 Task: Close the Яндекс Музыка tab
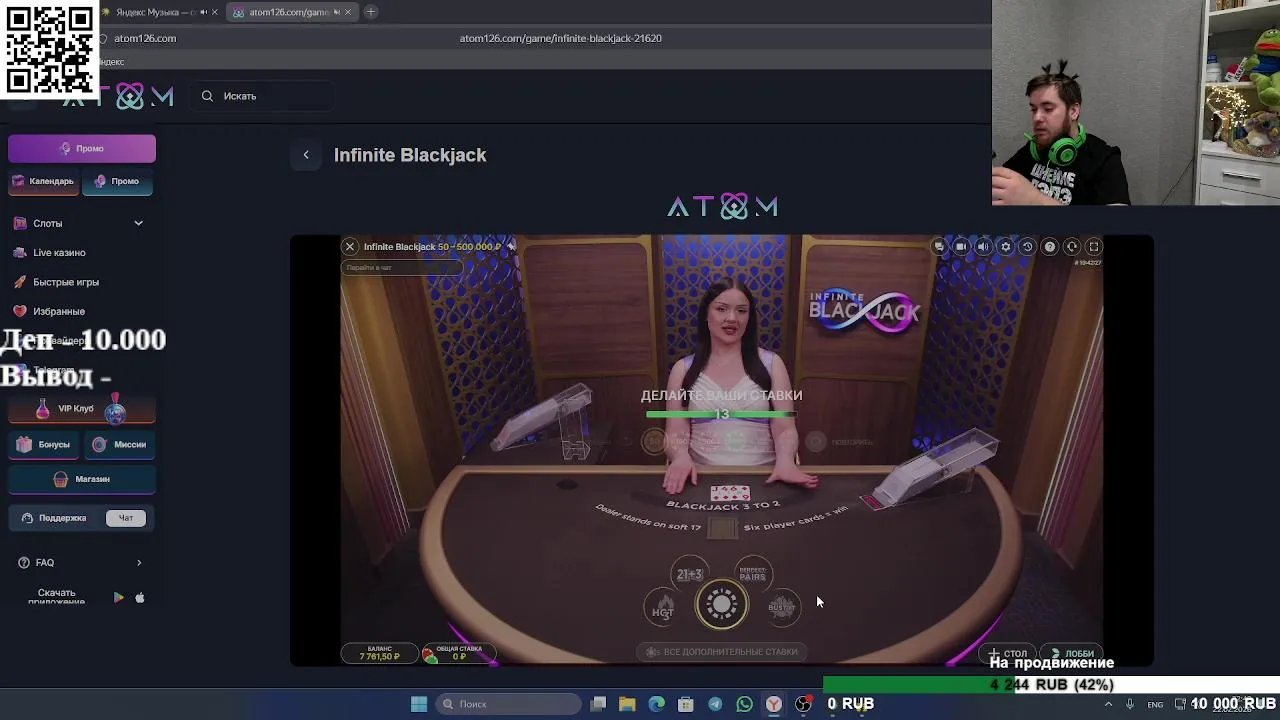pyautogui.click(x=214, y=12)
